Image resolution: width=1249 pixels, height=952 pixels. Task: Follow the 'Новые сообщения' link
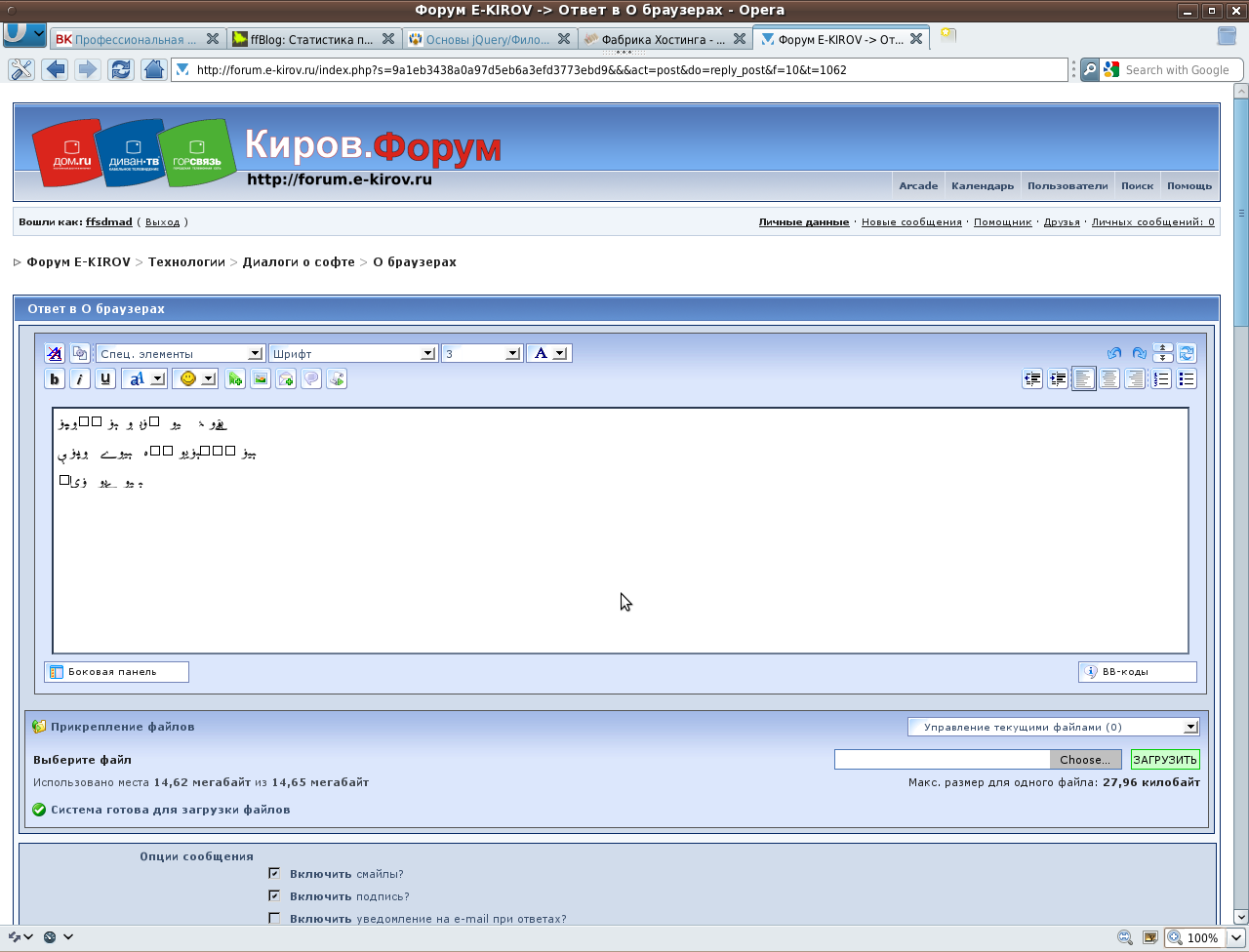click(x=911, y=222)
